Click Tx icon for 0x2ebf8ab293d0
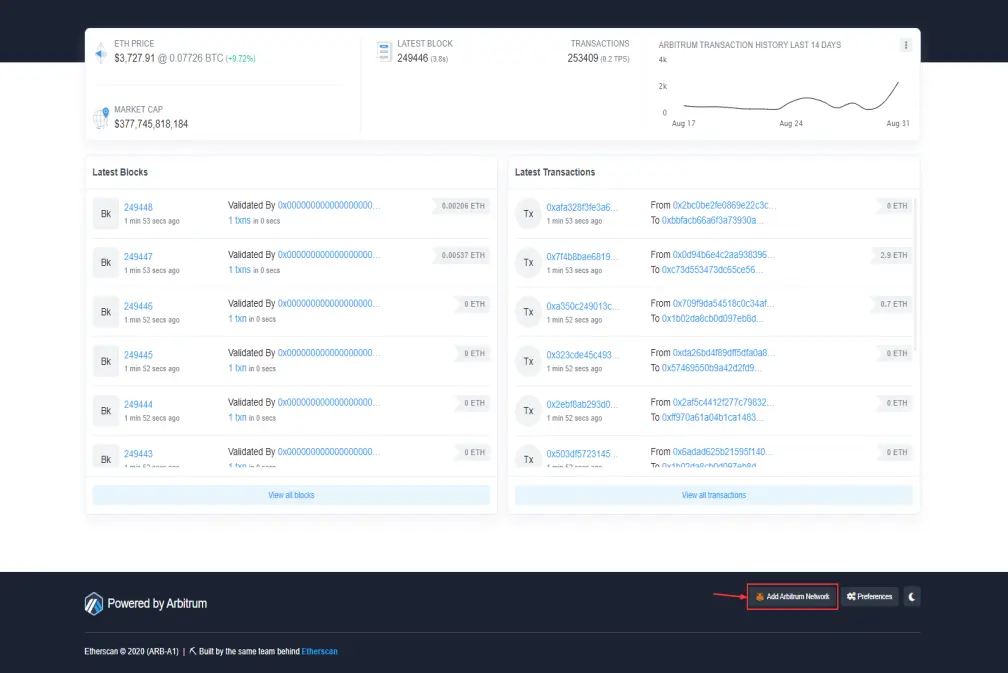This screenshot has height=673, width=1008. point(528,411)
